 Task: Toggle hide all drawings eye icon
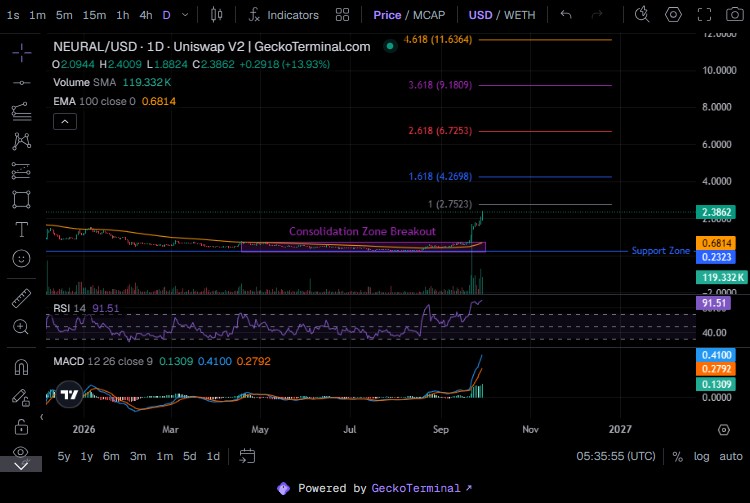(22, 451)
